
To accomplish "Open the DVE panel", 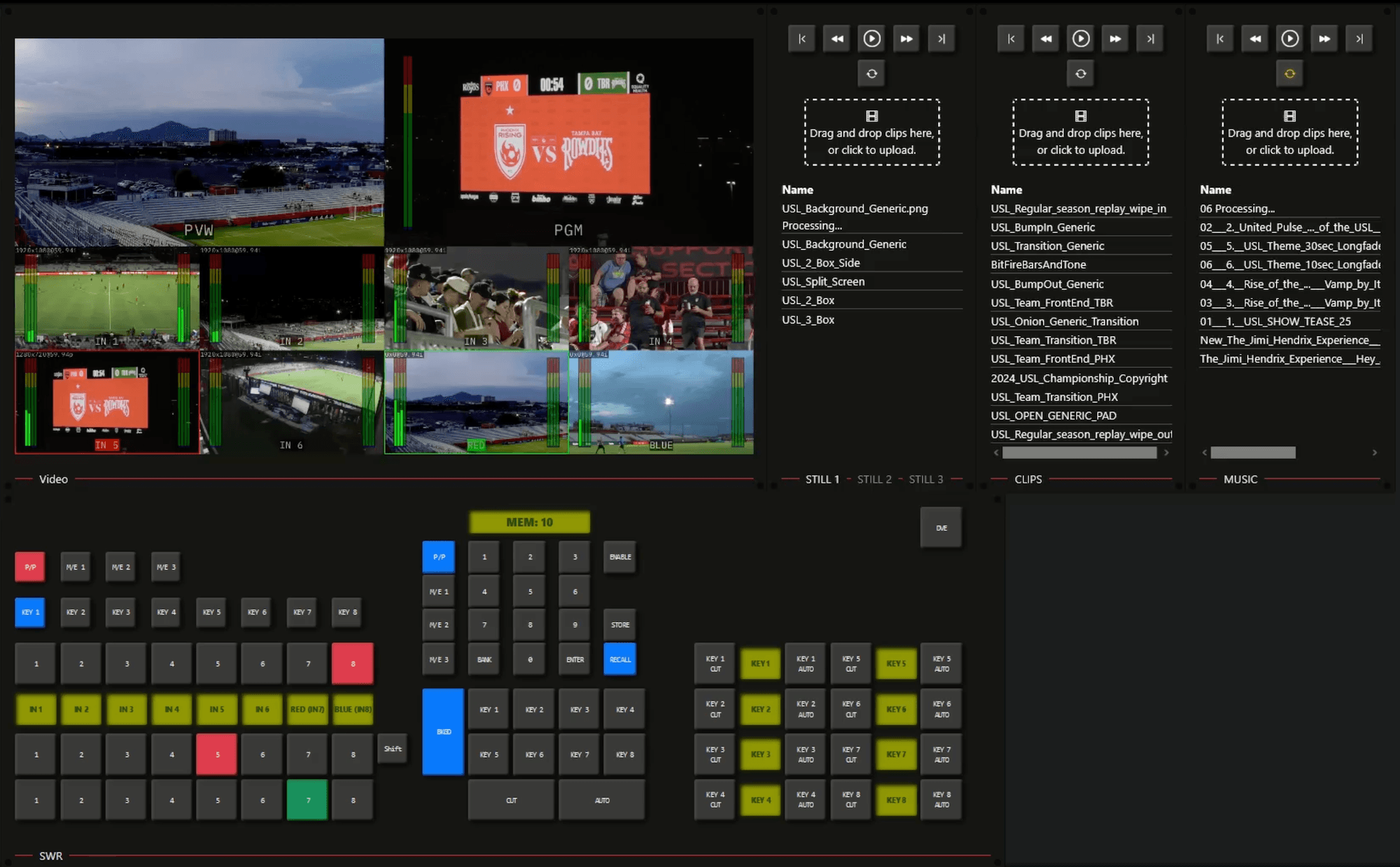I will coord(941,527).
